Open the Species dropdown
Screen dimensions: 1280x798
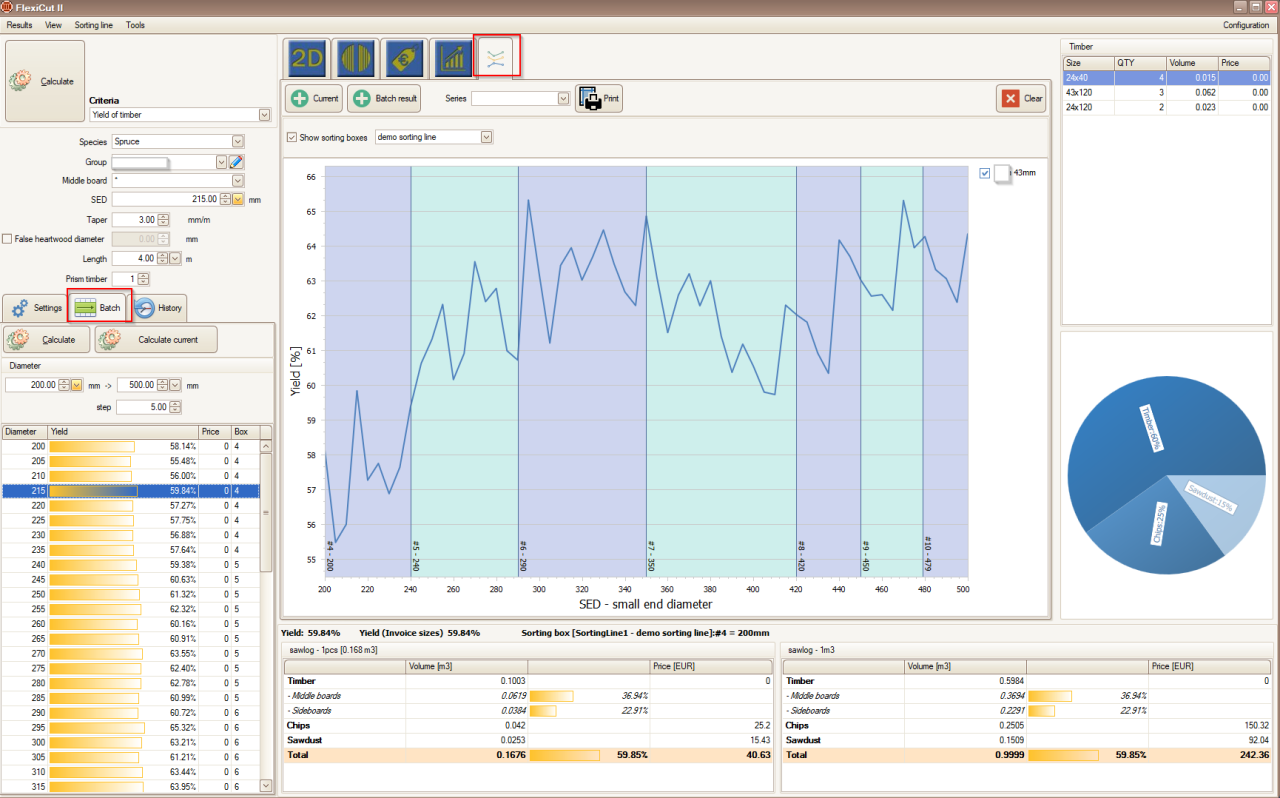click(238, 142)
